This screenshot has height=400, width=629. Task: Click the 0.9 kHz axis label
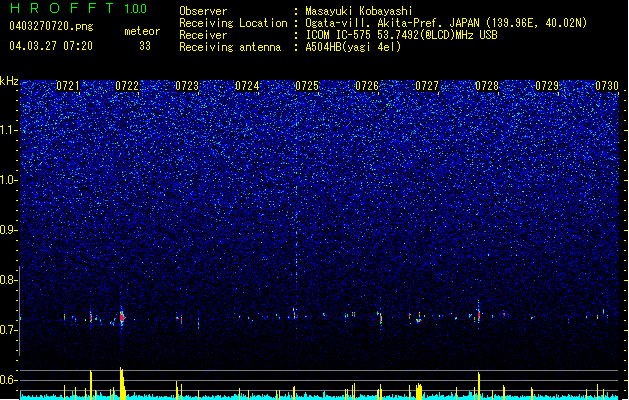[8, 230]
